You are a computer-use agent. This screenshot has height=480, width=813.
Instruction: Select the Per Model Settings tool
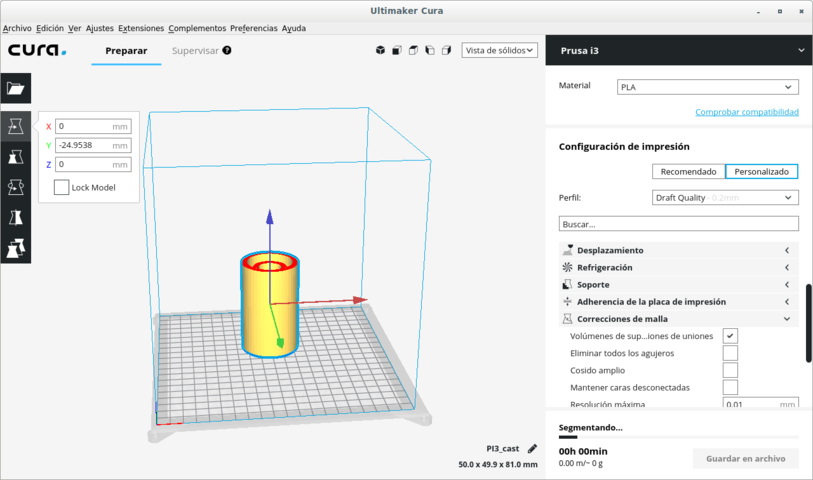16,248
